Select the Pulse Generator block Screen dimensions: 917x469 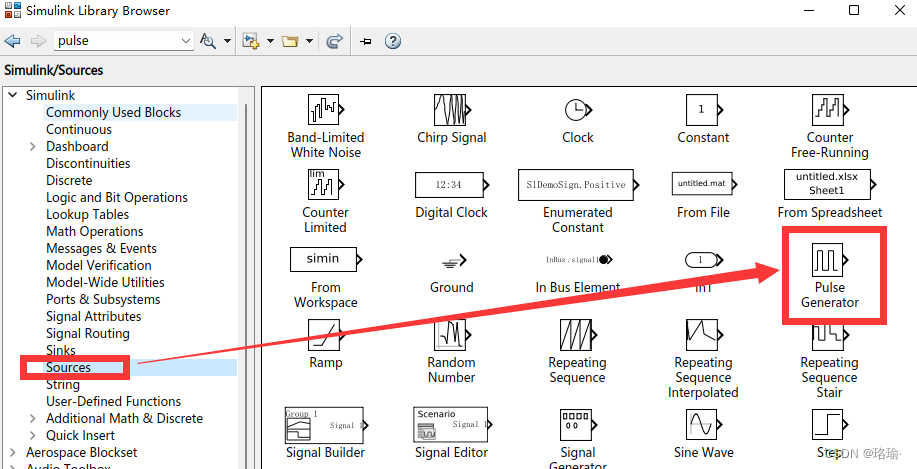(830, 260)
